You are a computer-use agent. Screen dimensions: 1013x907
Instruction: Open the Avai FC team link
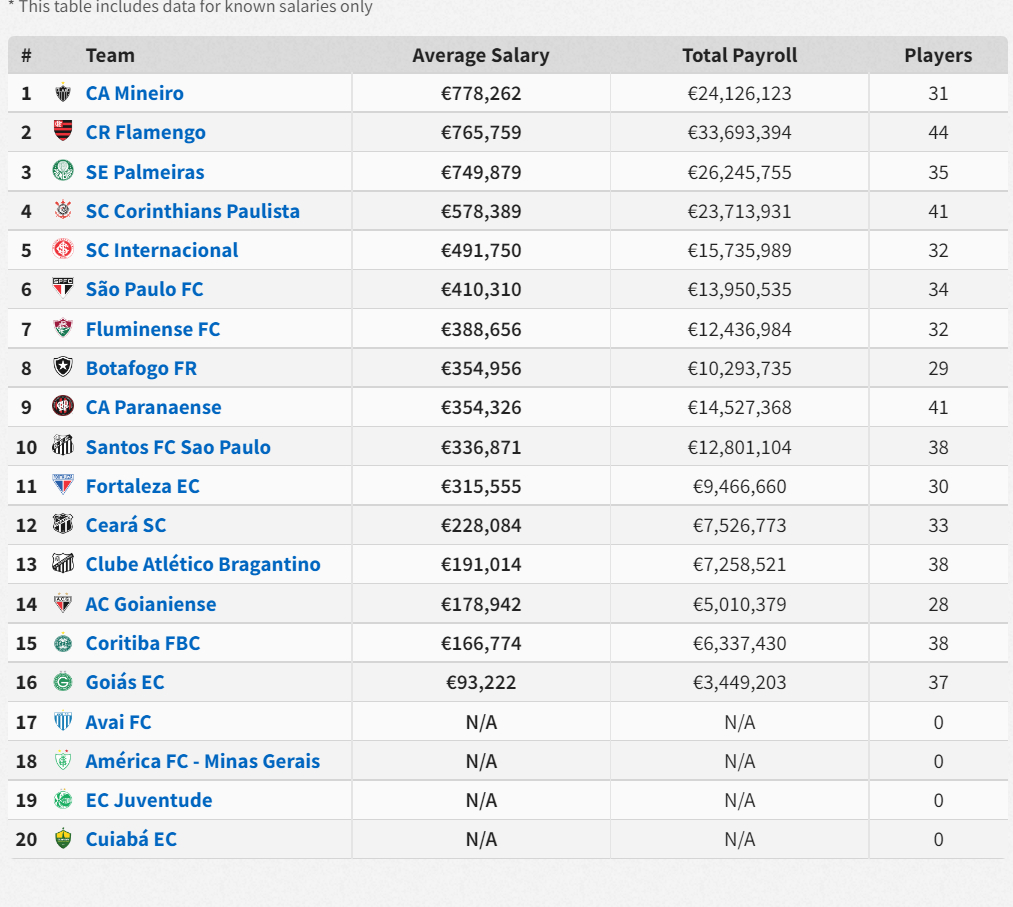118,722
